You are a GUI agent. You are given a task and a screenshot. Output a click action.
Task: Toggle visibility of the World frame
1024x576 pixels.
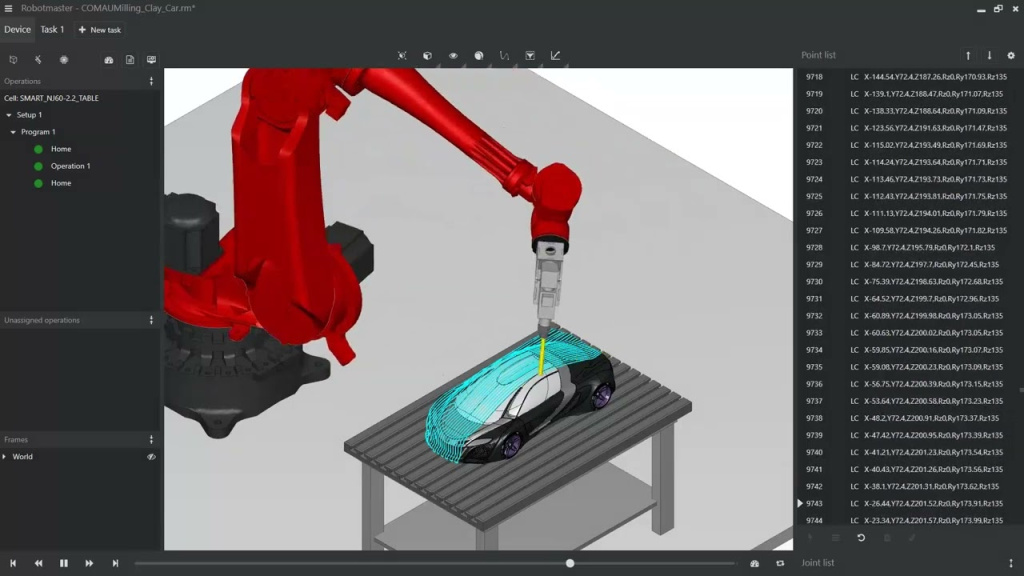point(151,457)
